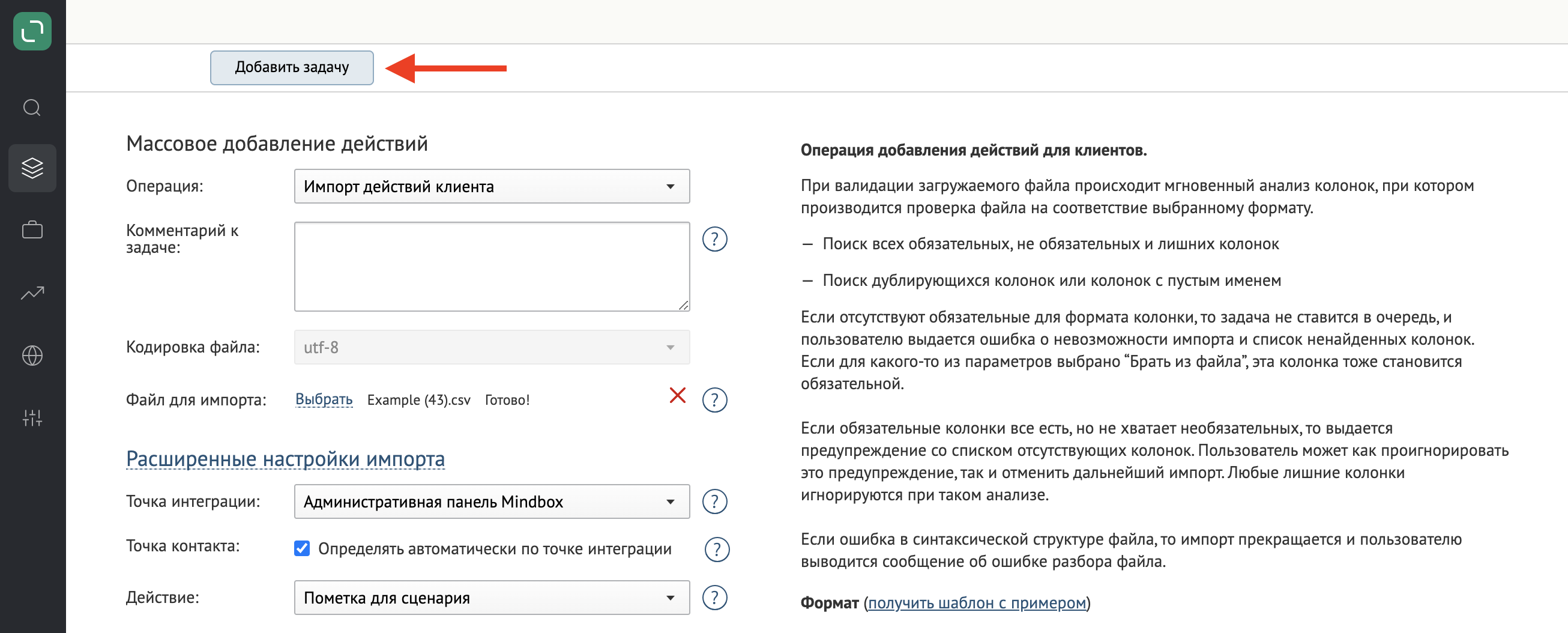Viewport: 1568px width, 633px height.
Task: Click the 'Добавить задачу' button
Action: coord(292,68)
